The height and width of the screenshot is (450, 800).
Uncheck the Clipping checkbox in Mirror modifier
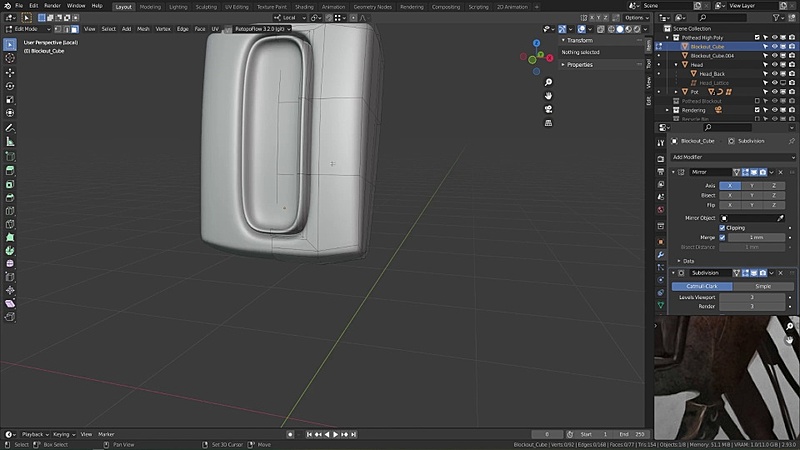pyautogui.click(x=722, y=228)
